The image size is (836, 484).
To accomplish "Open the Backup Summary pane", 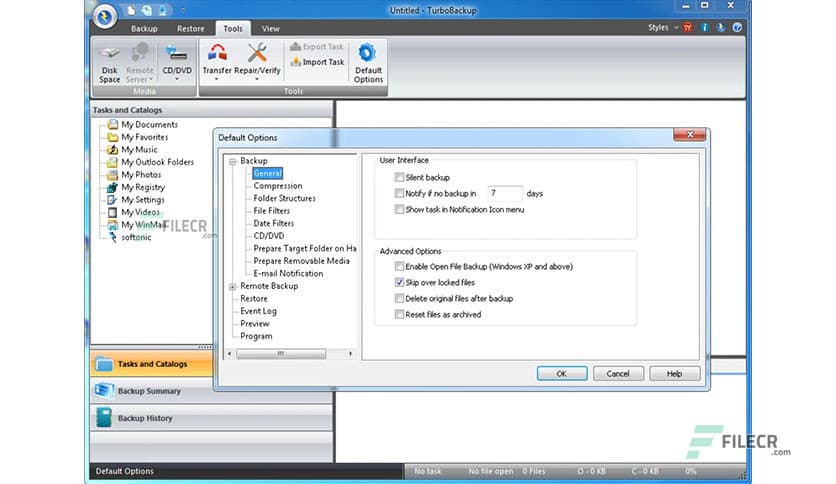I will click(x=212, y=391).
